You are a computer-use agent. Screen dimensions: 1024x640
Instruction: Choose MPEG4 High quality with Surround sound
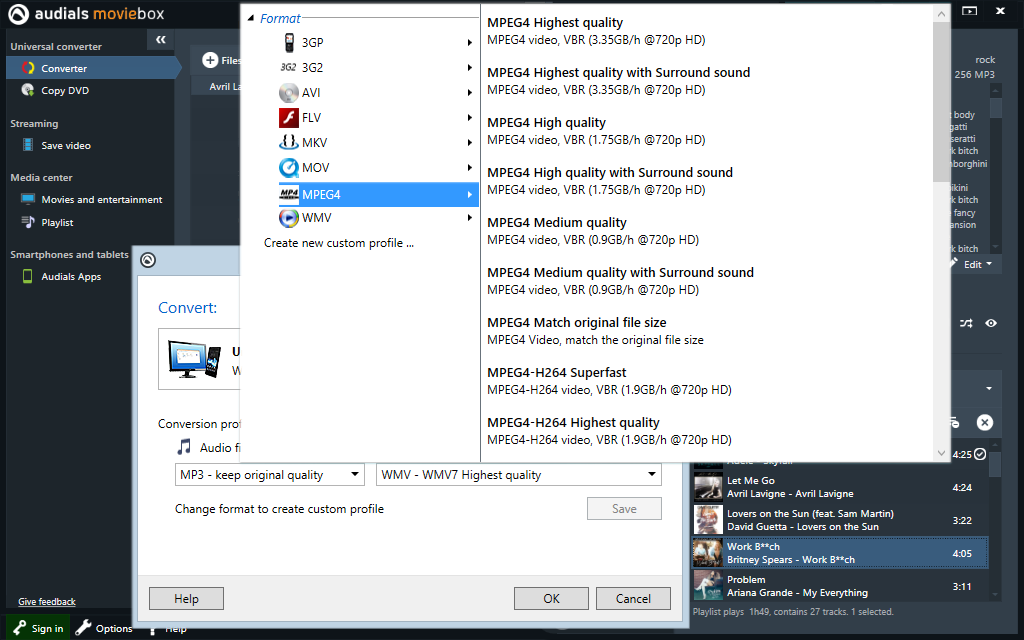(610, 181)
